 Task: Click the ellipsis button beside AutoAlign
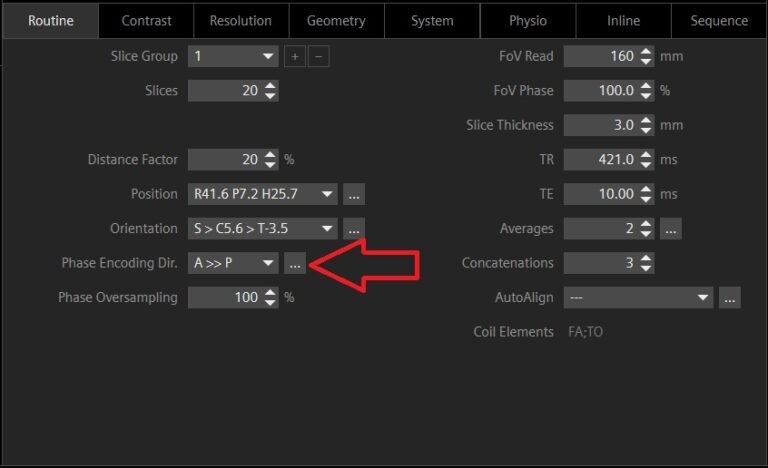tap(730, 297)
